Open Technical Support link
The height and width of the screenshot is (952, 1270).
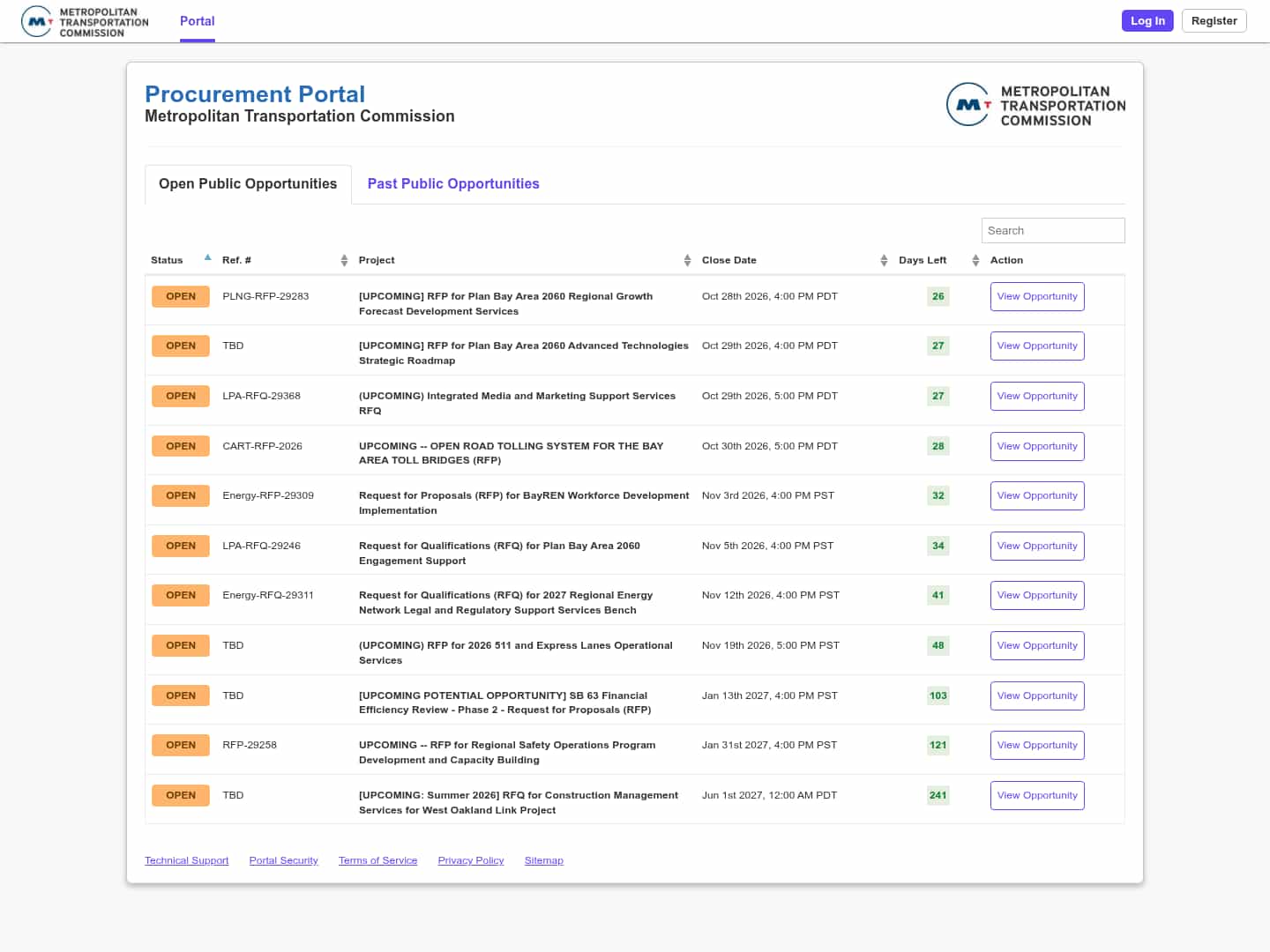[187, 860]
